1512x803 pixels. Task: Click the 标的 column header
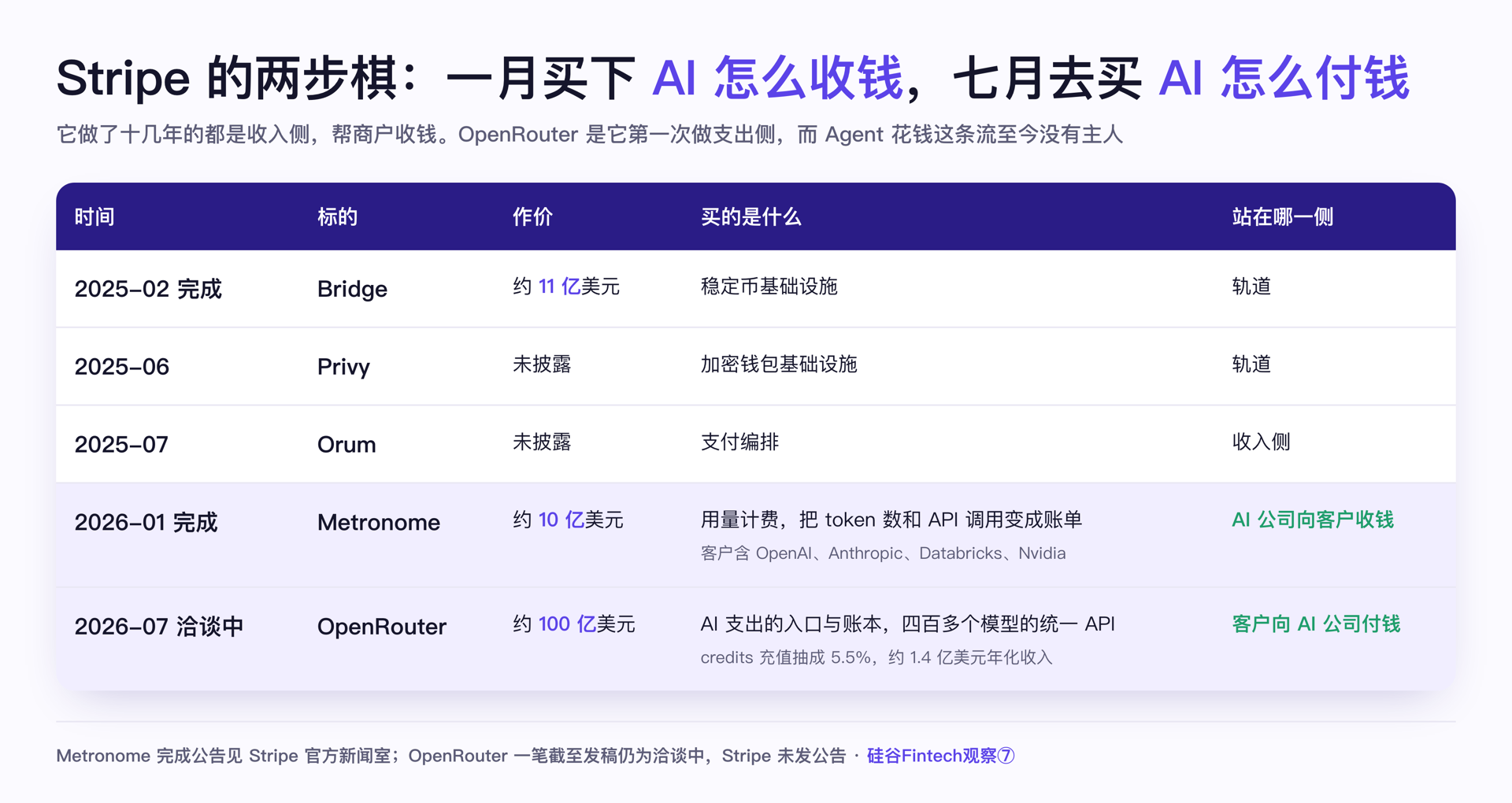[337, 216]
